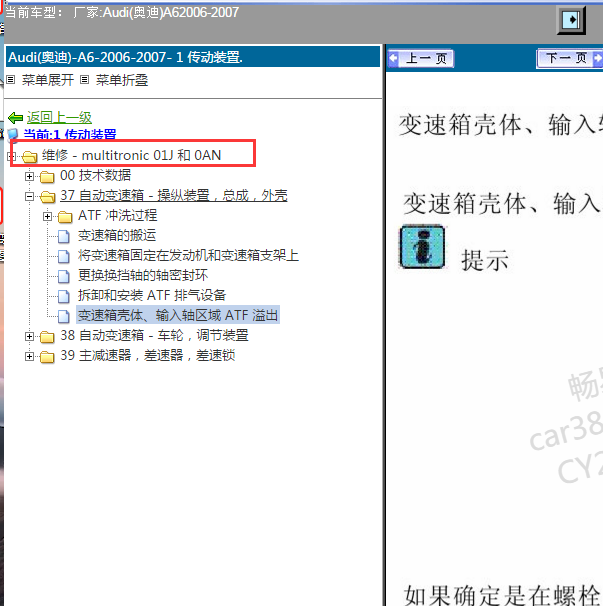
Task: Click document icon of 将变速箱固定在发动机和变速箱支架上
Action: tap(64, 256)
